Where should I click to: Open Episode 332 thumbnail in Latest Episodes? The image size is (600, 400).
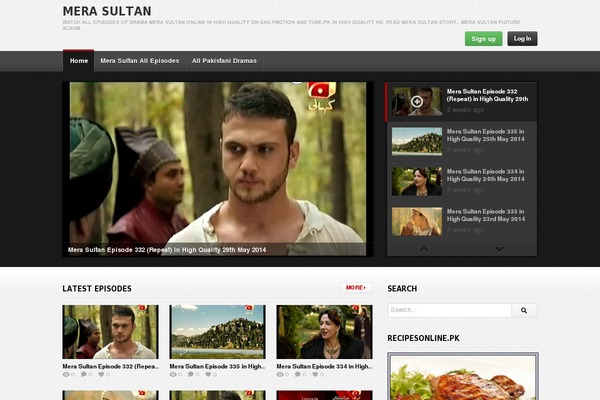pos(111,332)
